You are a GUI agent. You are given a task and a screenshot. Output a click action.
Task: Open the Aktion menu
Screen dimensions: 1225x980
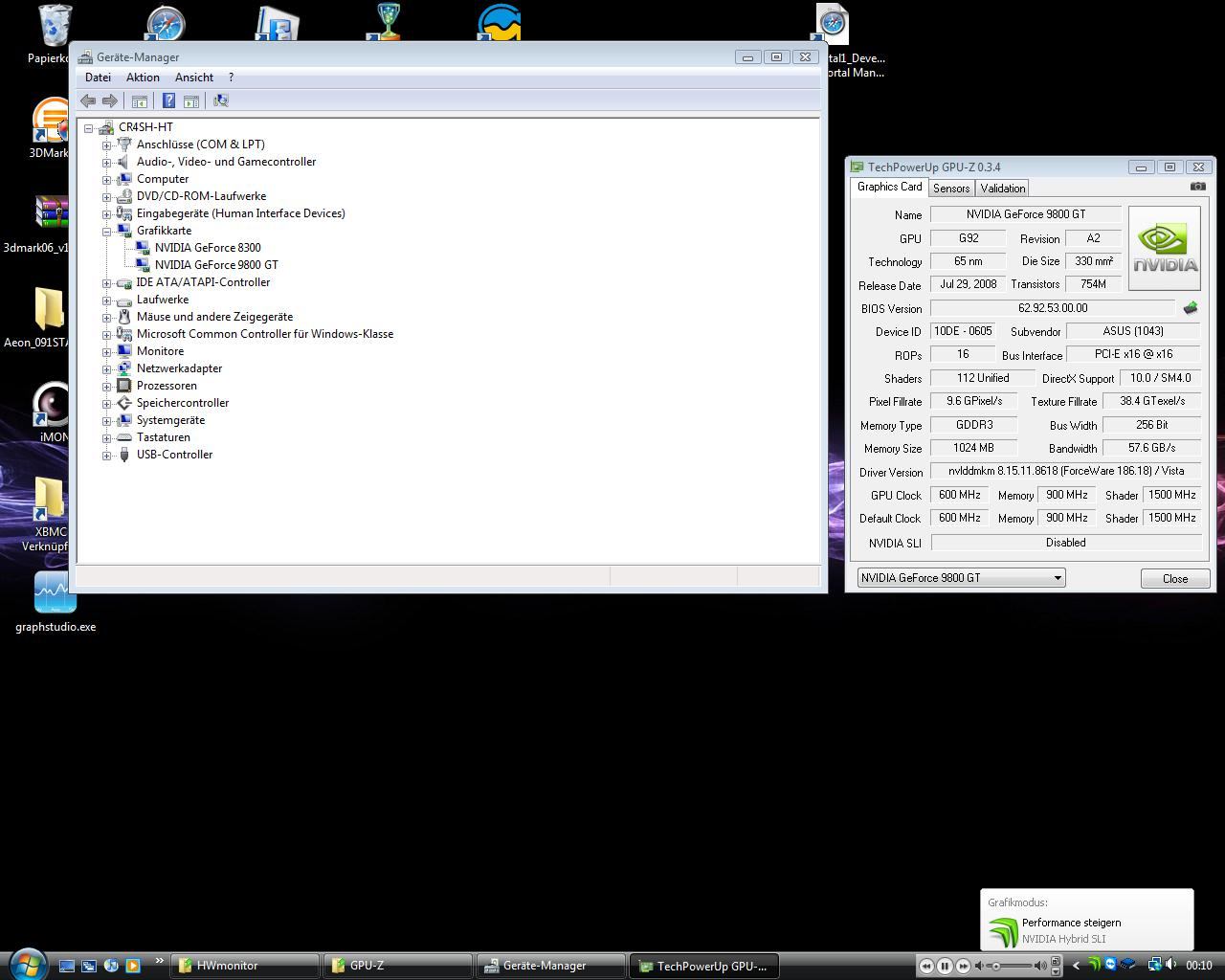pos(143,78)
